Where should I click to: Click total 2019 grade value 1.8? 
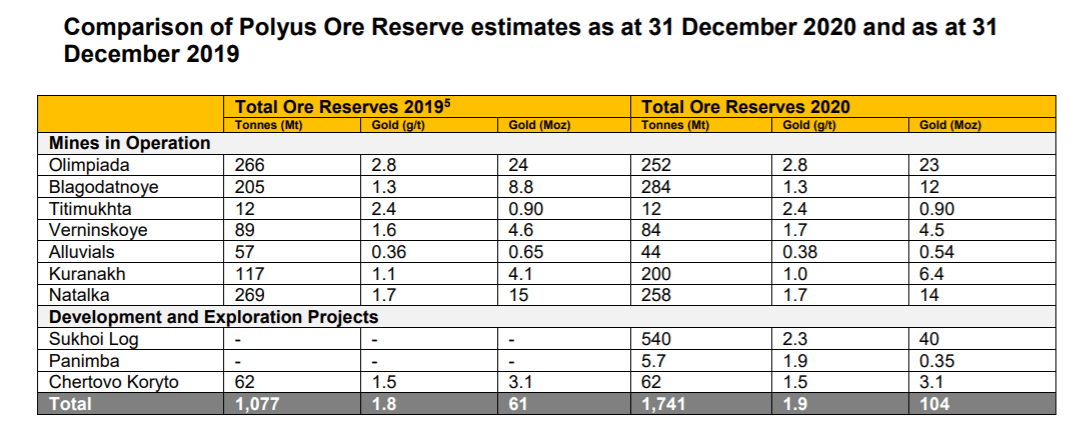coord(384,404)
